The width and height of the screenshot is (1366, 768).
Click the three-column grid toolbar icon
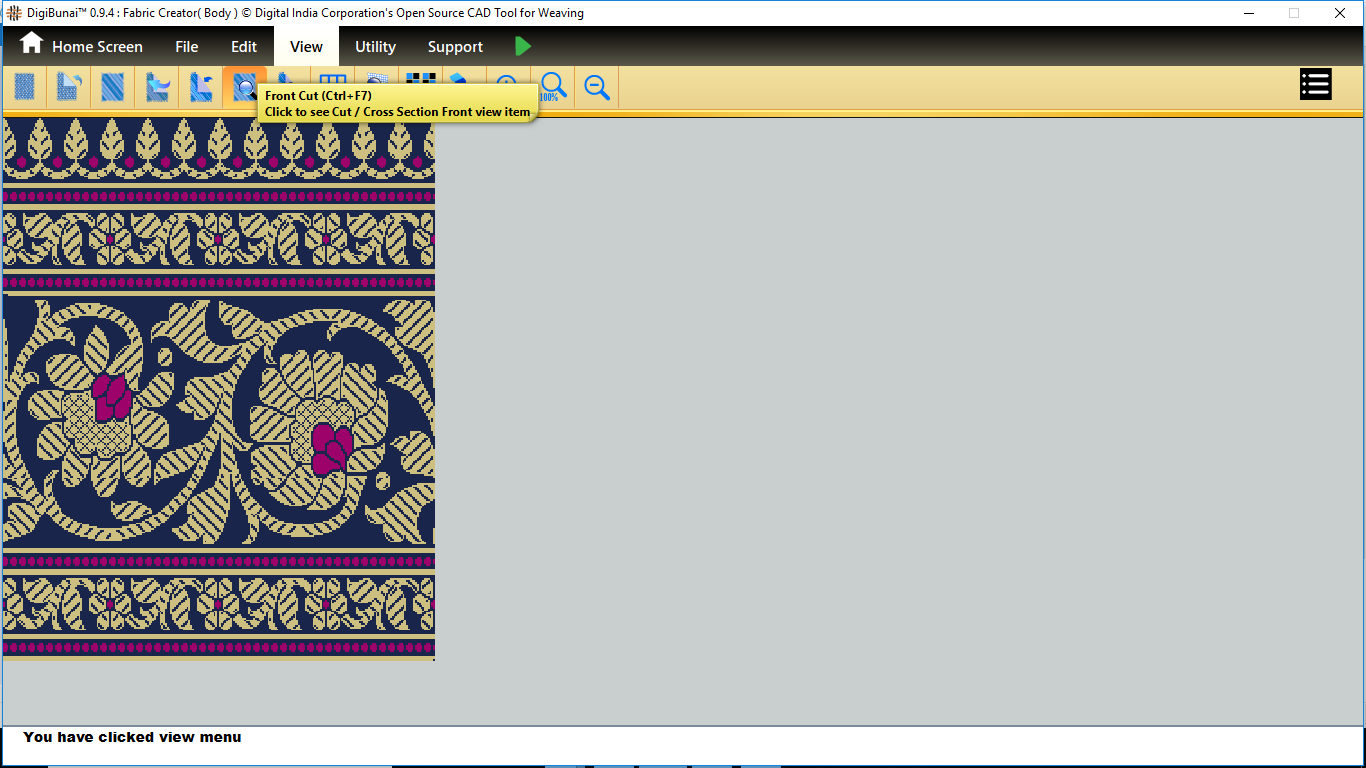[333, 80]
